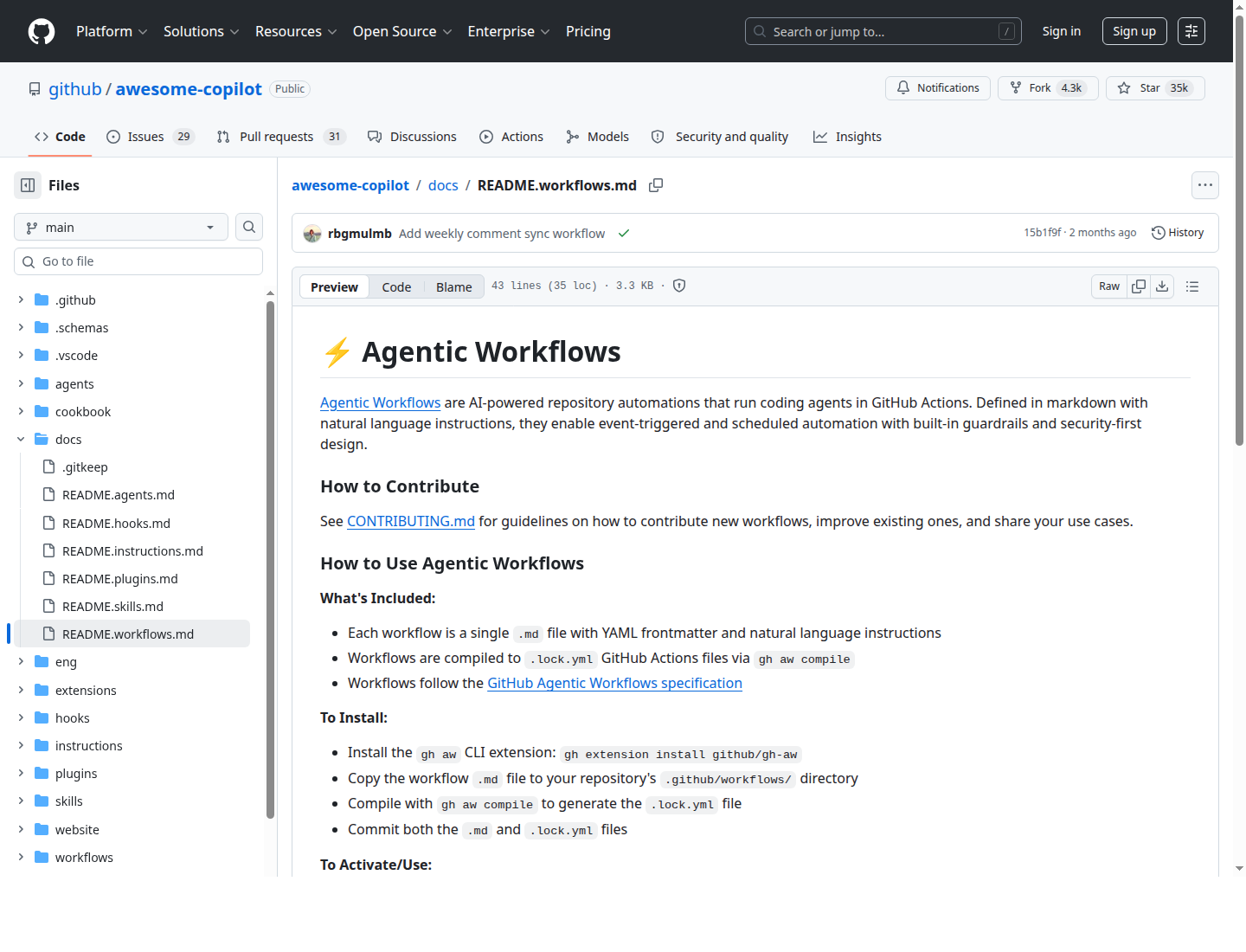Open the Discussions tab
Image resolution: width=1246 pixels, height=952 pixels.
point(412,137)
